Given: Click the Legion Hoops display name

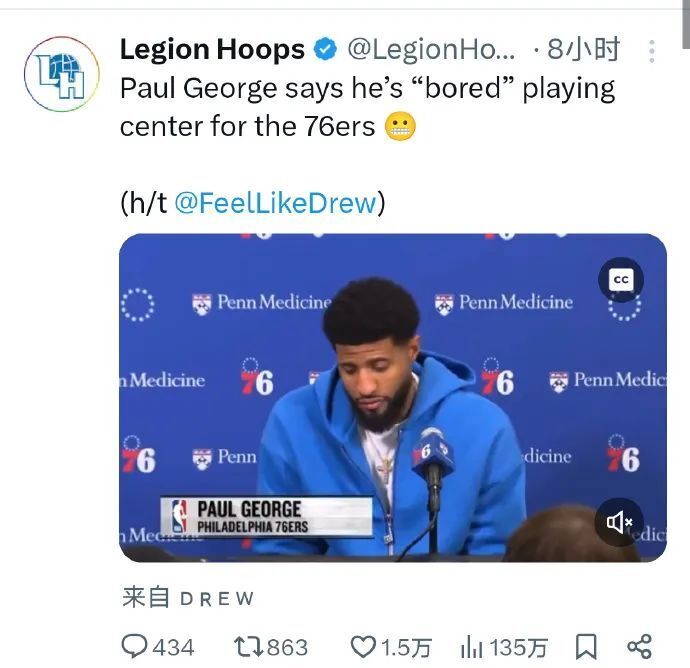Looking at the screenshot, I should pyautogui.click(x=212, y=49).
